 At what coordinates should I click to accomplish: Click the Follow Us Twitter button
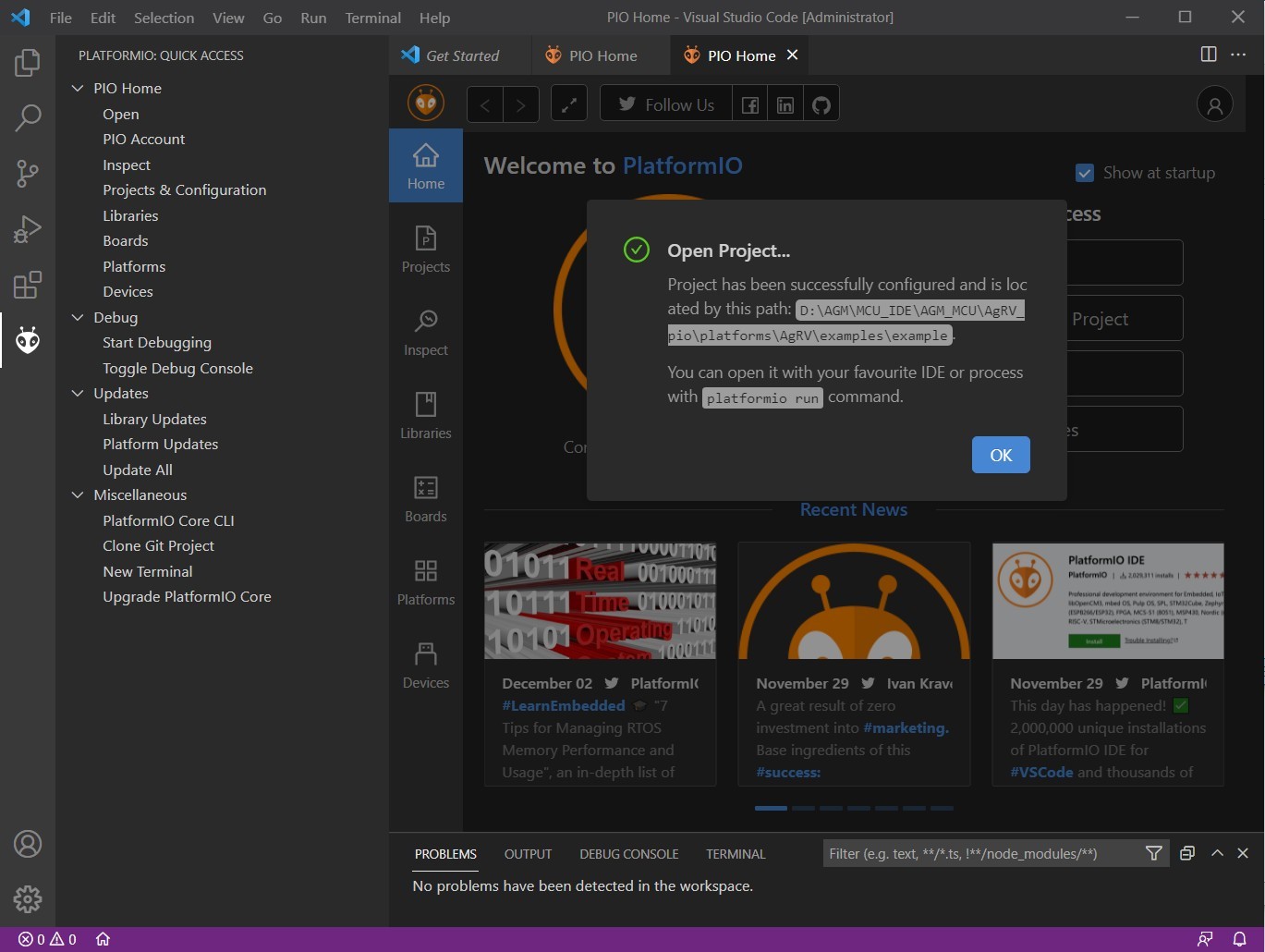(666, 104)
